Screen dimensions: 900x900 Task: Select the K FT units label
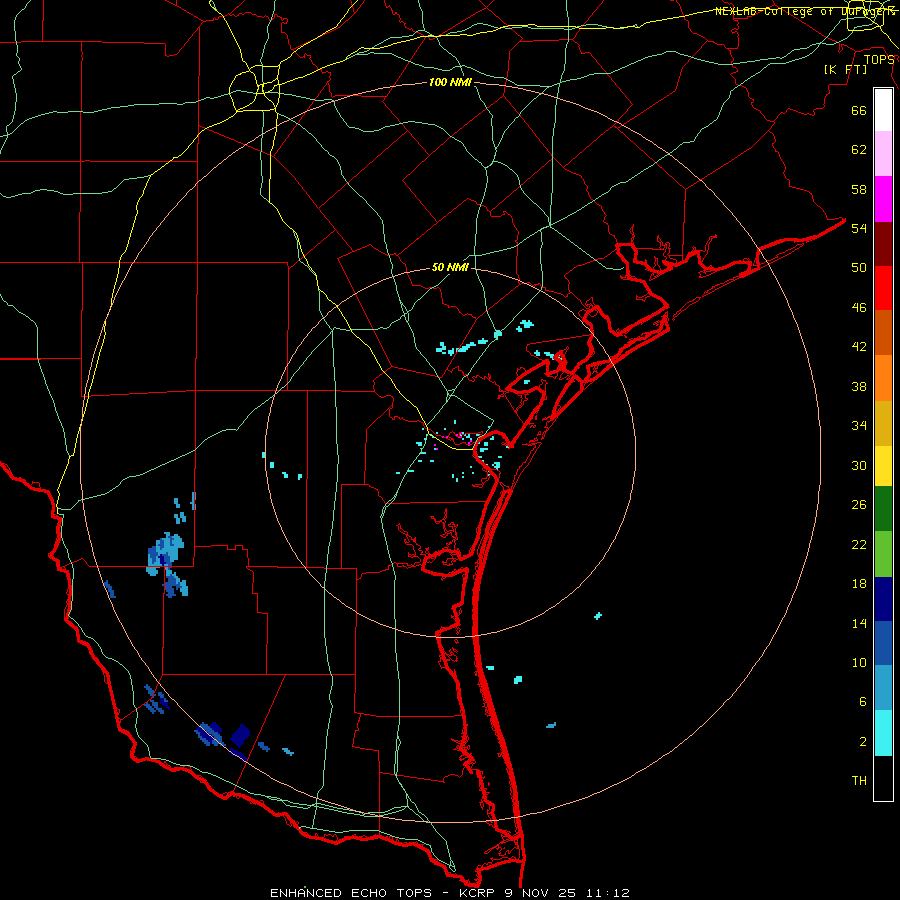(845, 70)
